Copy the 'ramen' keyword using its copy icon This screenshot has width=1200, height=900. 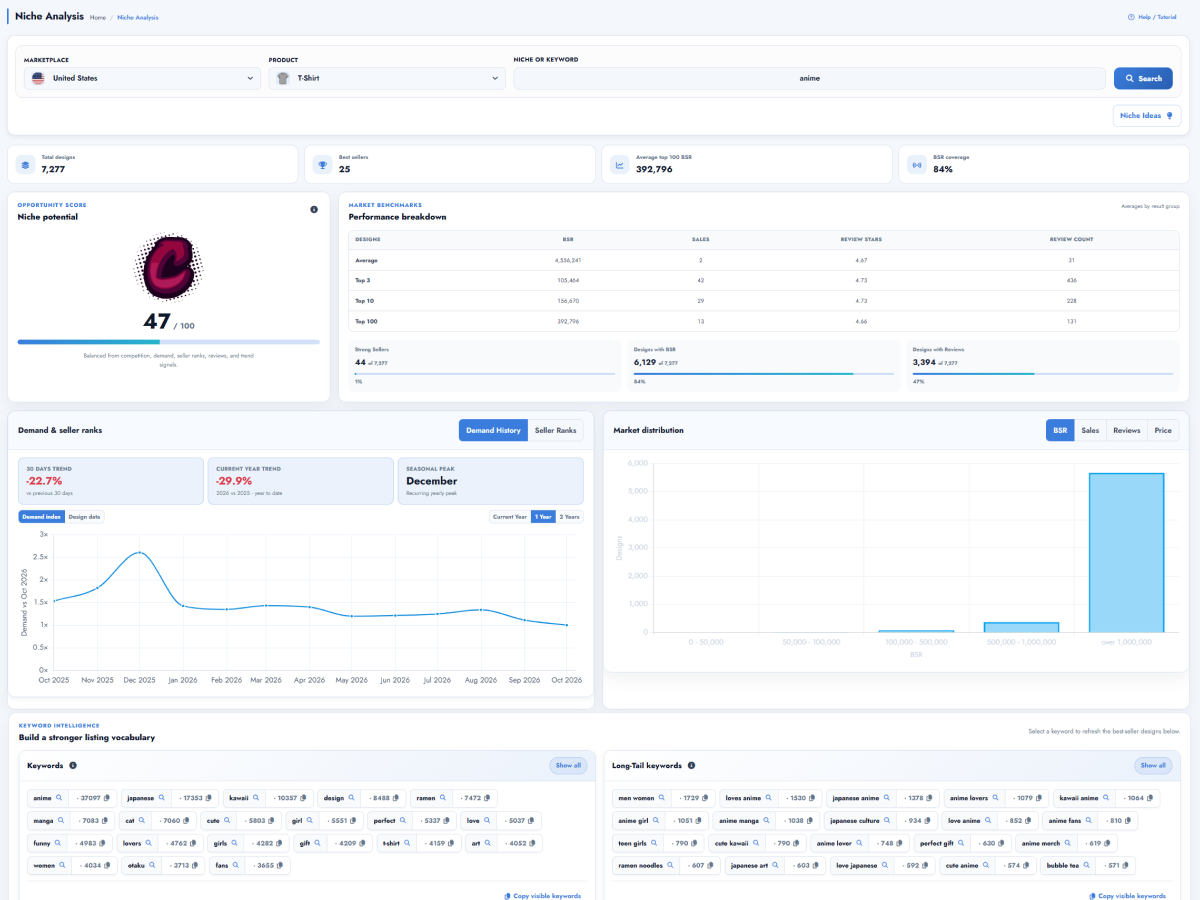(x=489, y=798)
